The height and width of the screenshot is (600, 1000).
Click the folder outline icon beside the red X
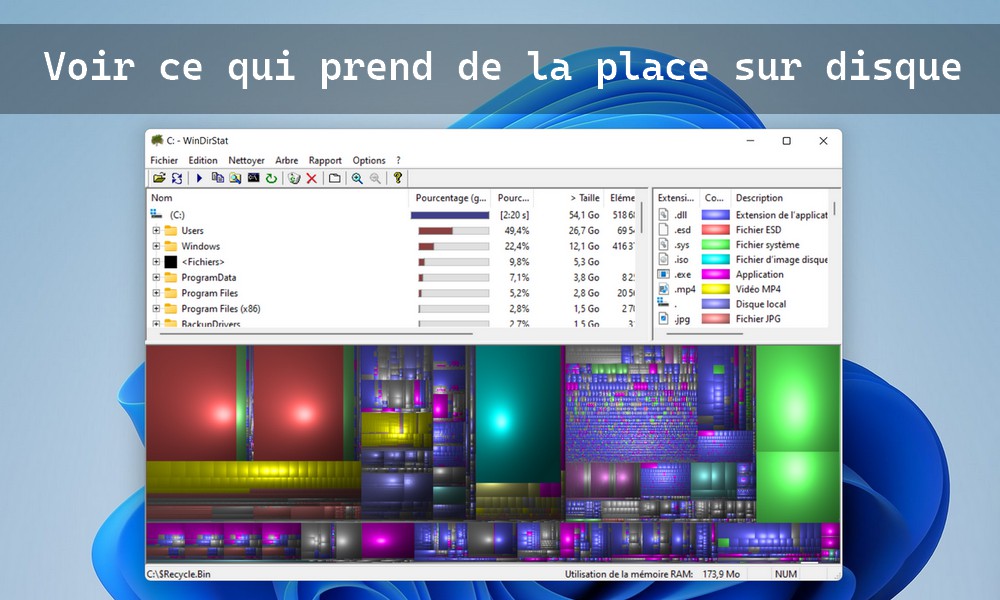click(334, 178)
